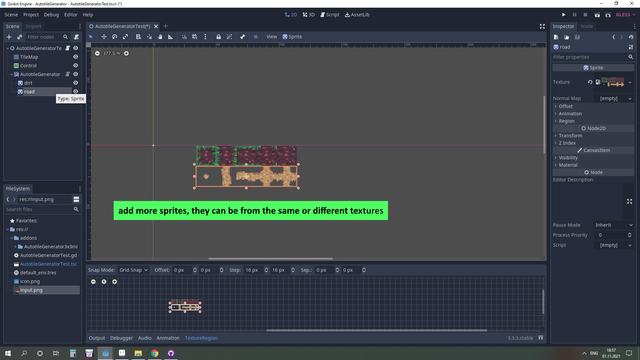
Task: Expand the Transform property section
Action: coord(570,136)
